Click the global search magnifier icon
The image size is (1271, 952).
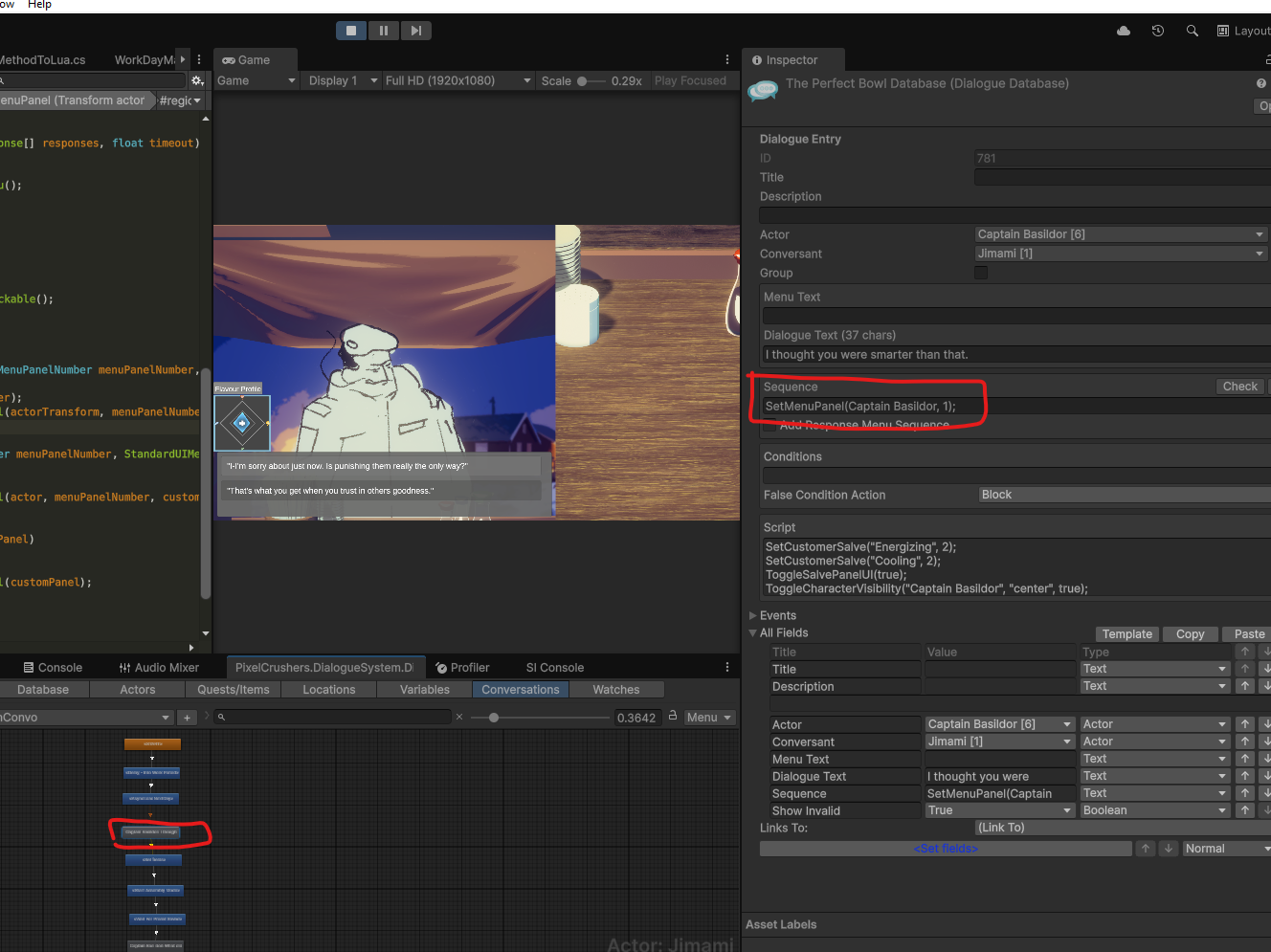(1193, 31)
